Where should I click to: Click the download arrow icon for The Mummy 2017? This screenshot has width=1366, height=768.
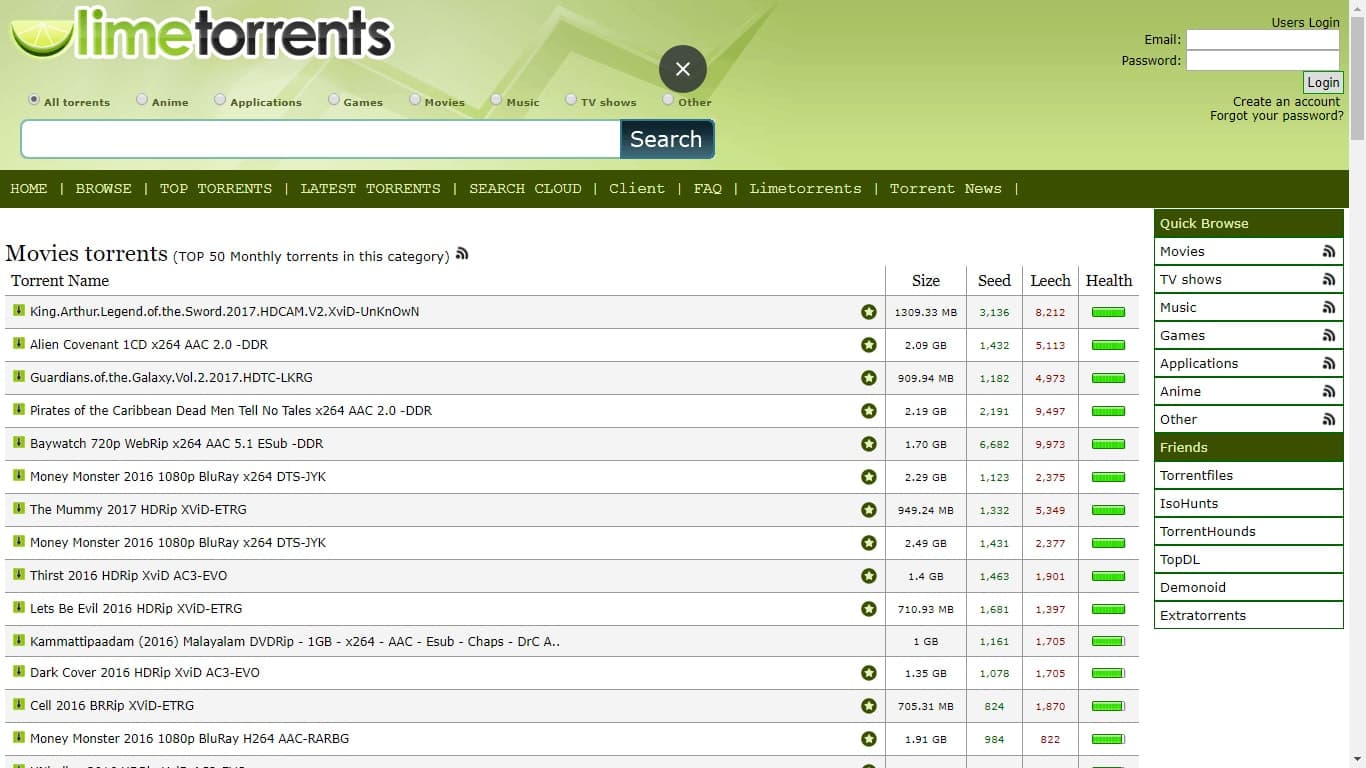[x=19, y=509]
